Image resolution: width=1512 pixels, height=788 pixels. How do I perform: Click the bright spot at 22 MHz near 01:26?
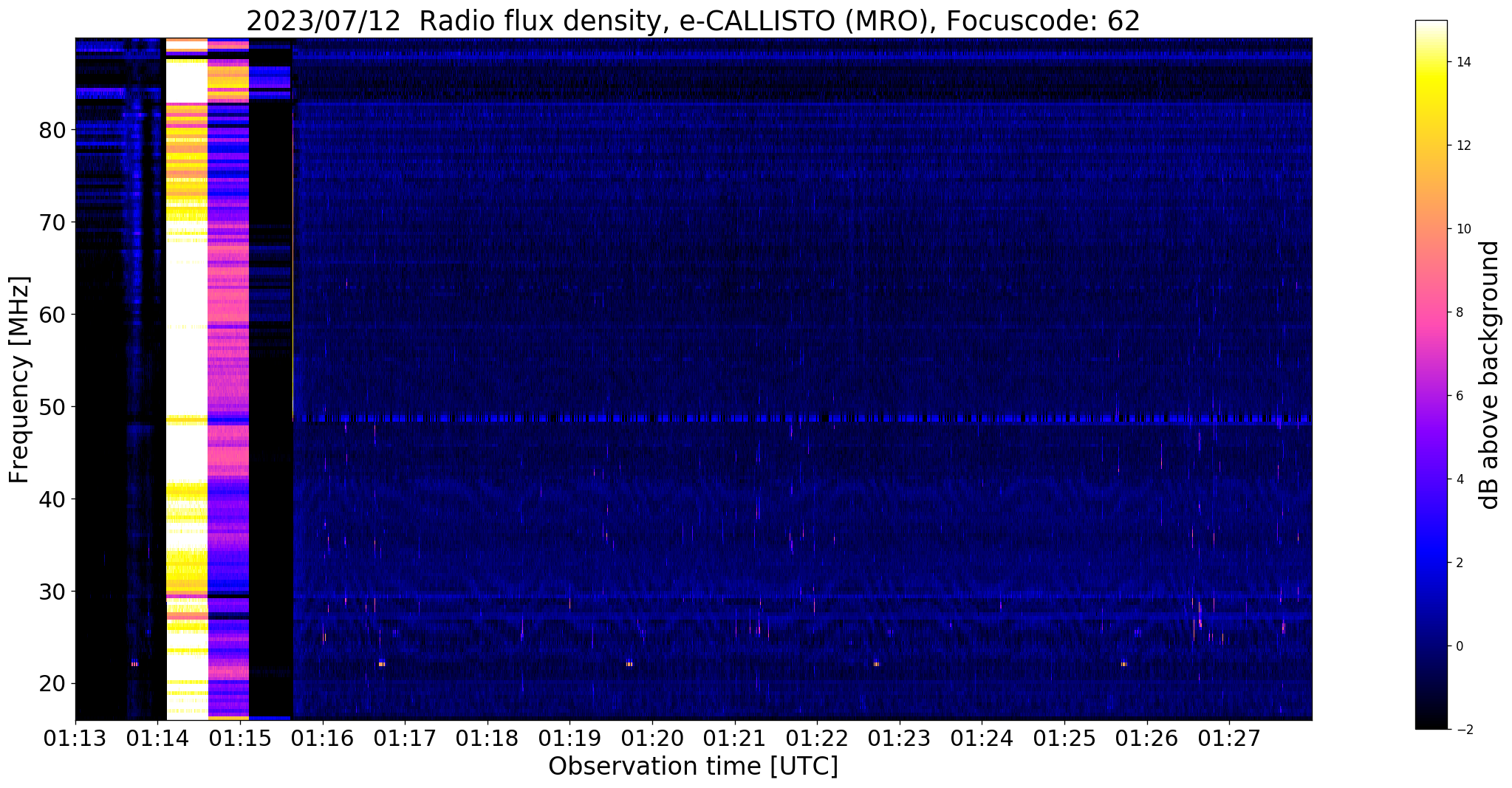point(1123,663)
